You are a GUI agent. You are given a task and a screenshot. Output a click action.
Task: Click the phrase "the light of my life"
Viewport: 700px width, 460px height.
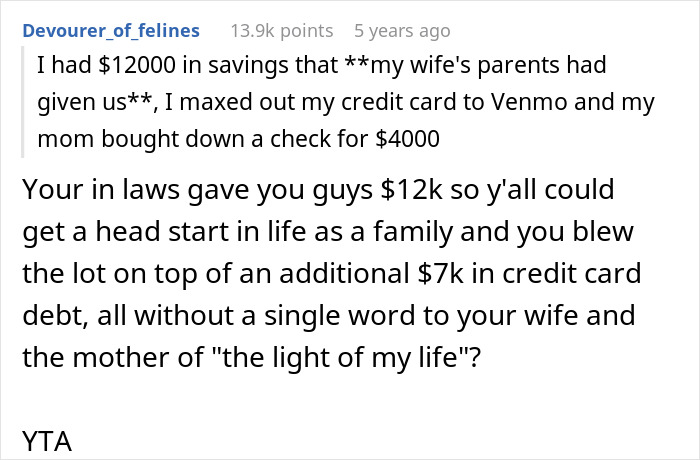[341, 358]
